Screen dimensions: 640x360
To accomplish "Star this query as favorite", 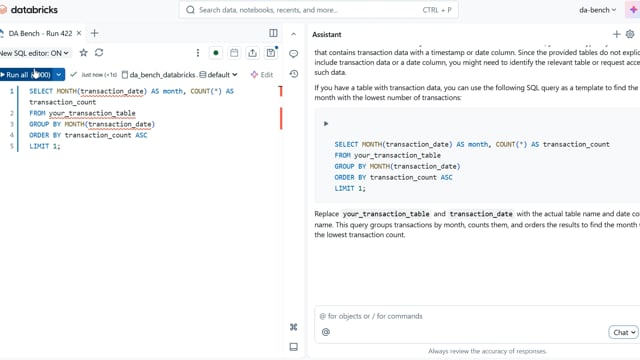I will [x=83, y=53].
